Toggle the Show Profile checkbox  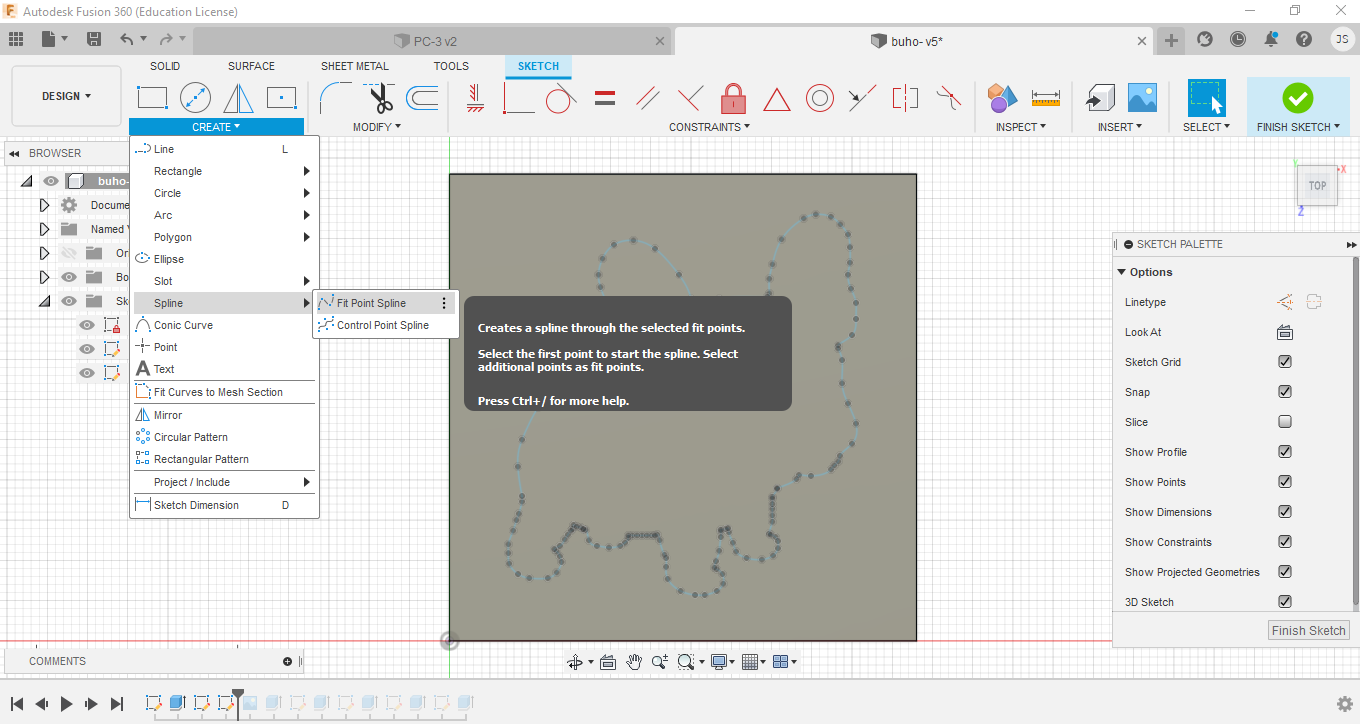[1285, 452]
